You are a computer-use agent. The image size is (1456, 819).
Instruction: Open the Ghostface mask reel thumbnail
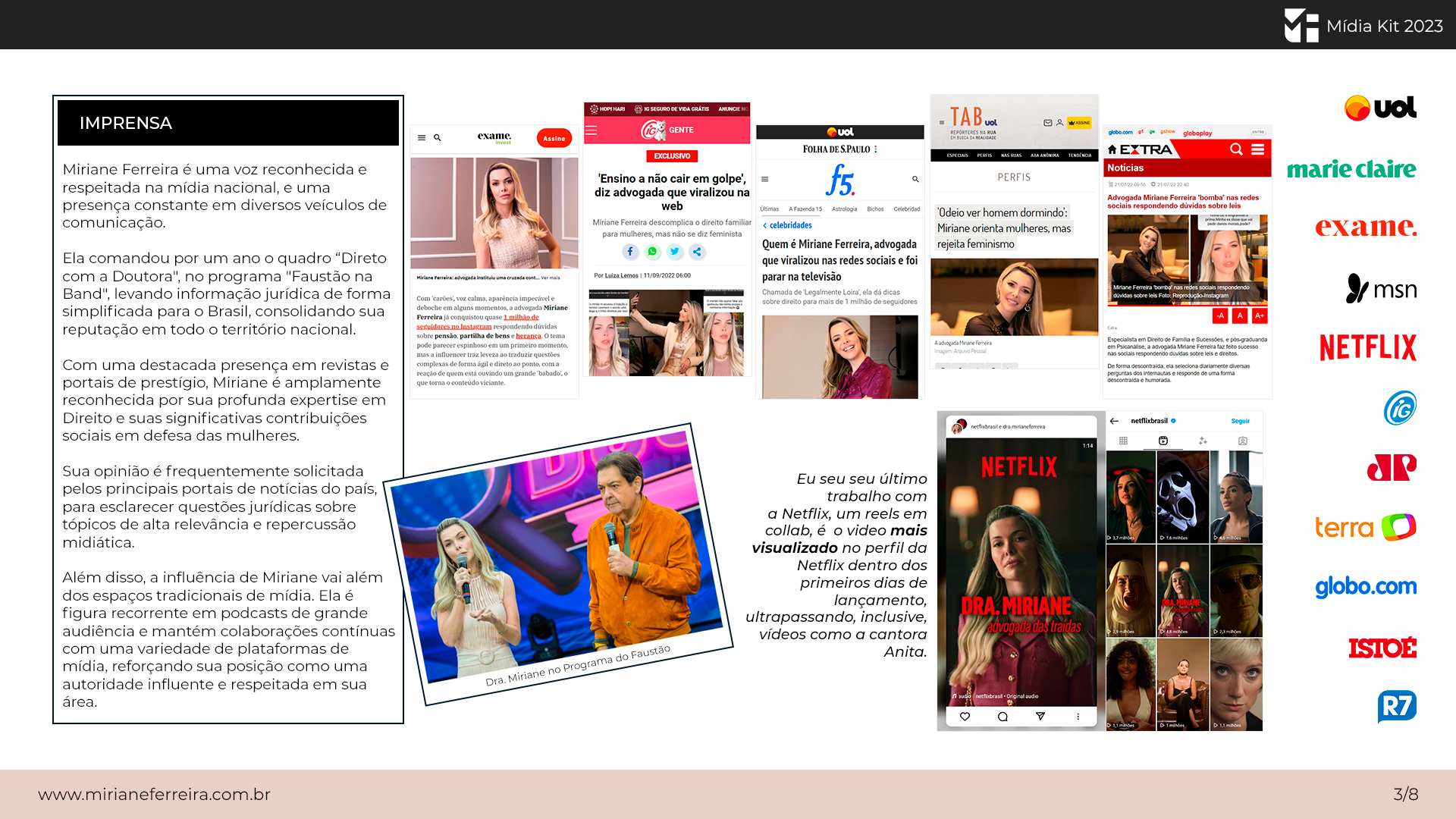[x=1183, y=497]
